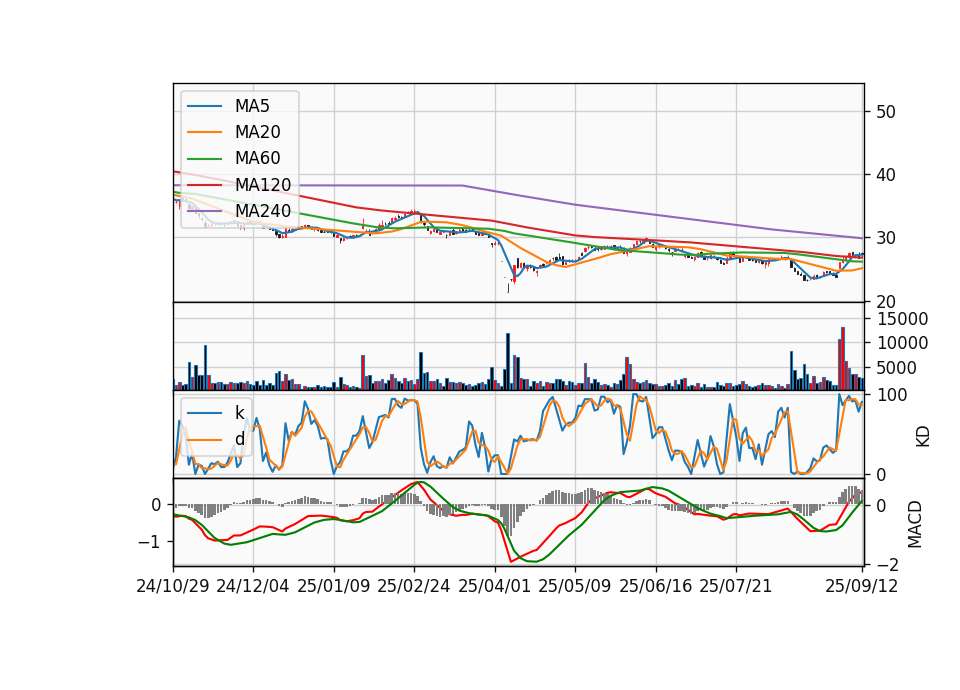Click the volume axis value 5000
This screenshot has width=960, height=690.
coord(897,368)
